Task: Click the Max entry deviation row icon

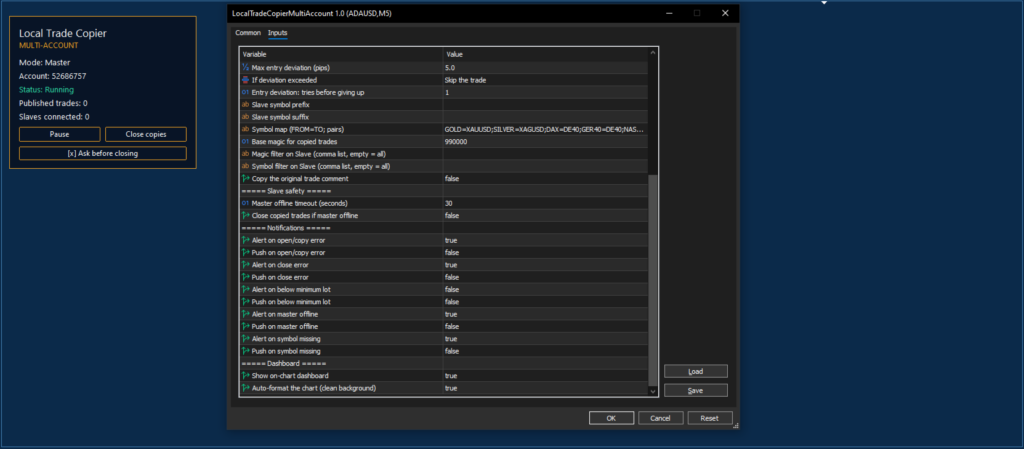Action: [246, 67]
